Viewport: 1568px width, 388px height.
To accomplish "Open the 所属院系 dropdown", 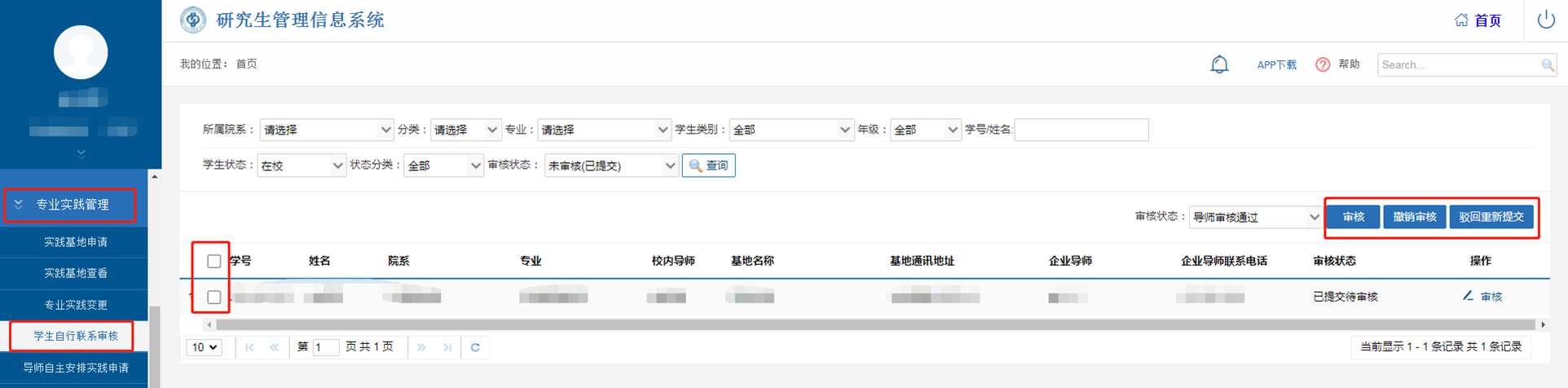I will (326, 130).
